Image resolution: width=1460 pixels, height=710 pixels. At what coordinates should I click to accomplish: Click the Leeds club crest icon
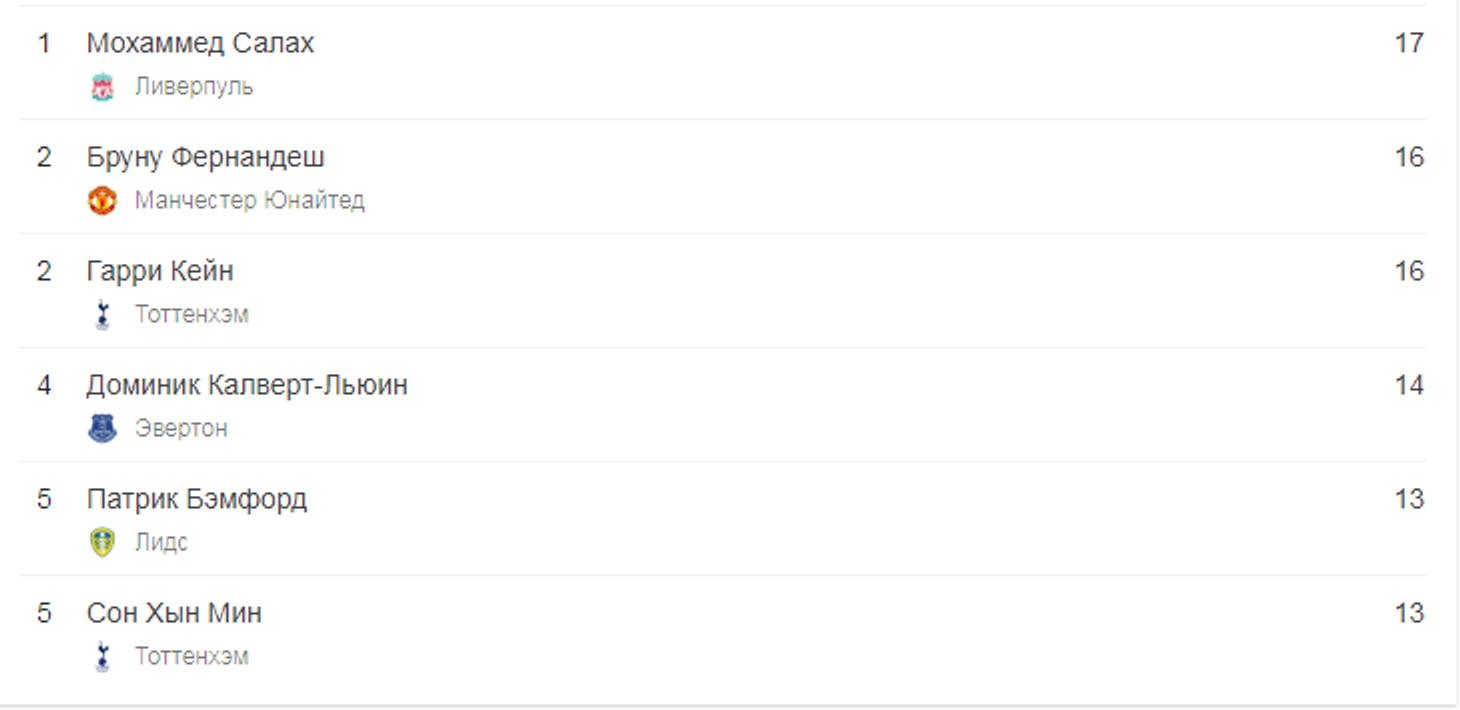[102, 543]
